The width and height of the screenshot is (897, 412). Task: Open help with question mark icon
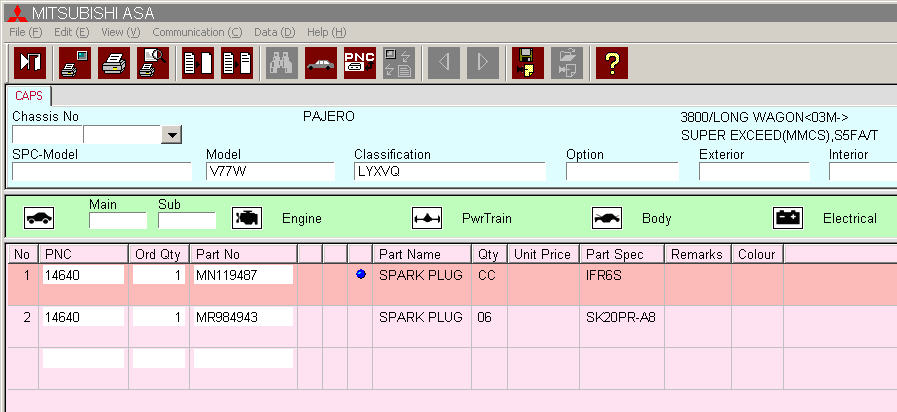pos(611,62)
